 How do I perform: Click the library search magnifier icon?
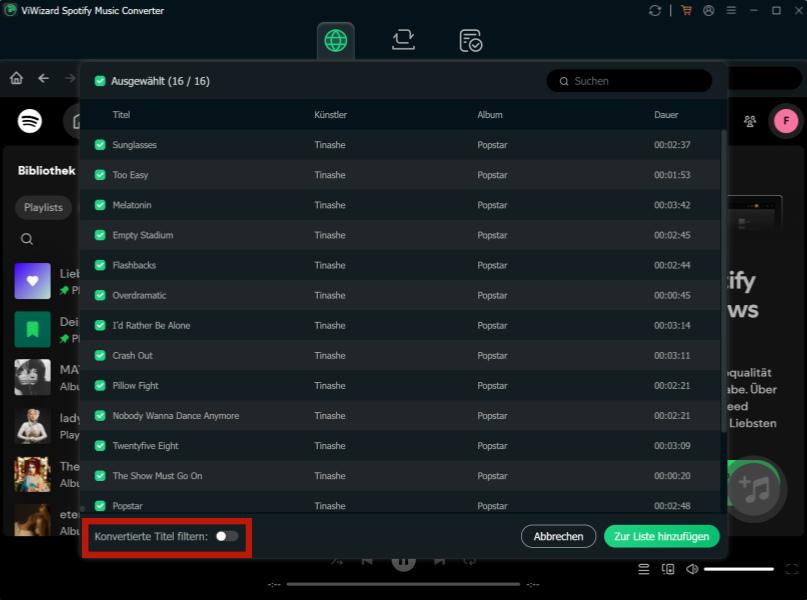click(27, 239)
